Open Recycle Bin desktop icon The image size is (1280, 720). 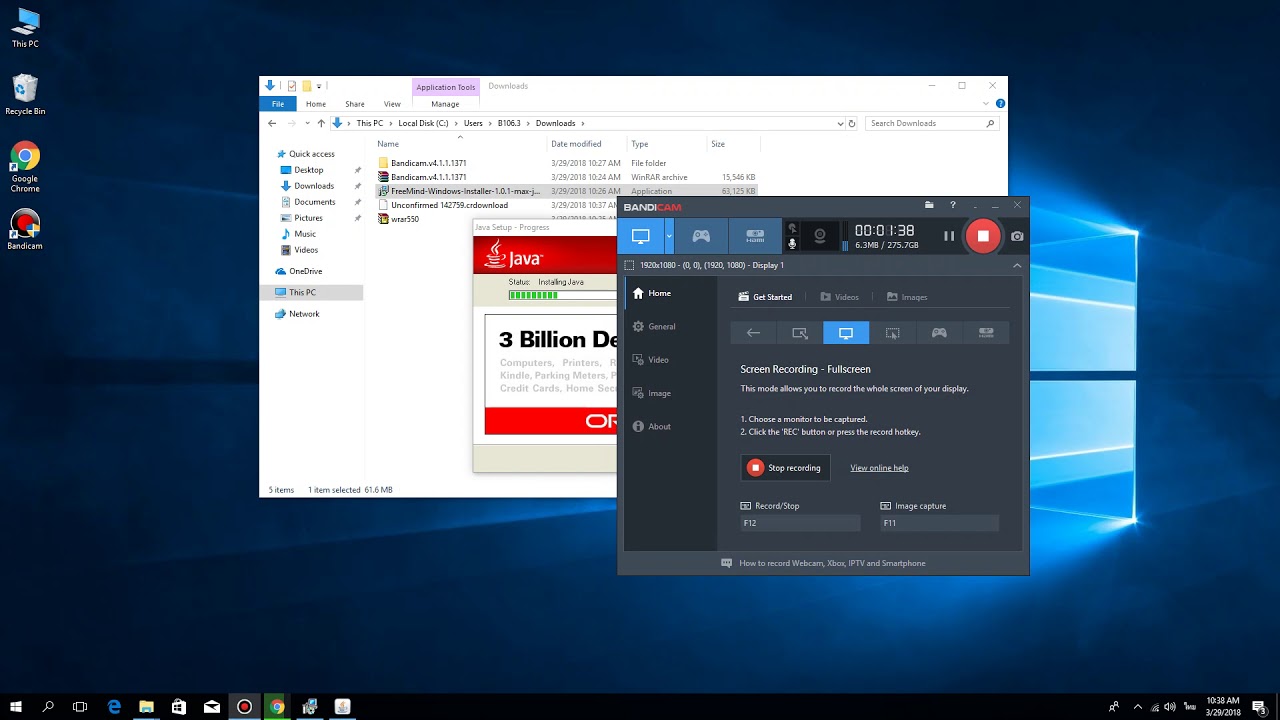tap(25, 95)
